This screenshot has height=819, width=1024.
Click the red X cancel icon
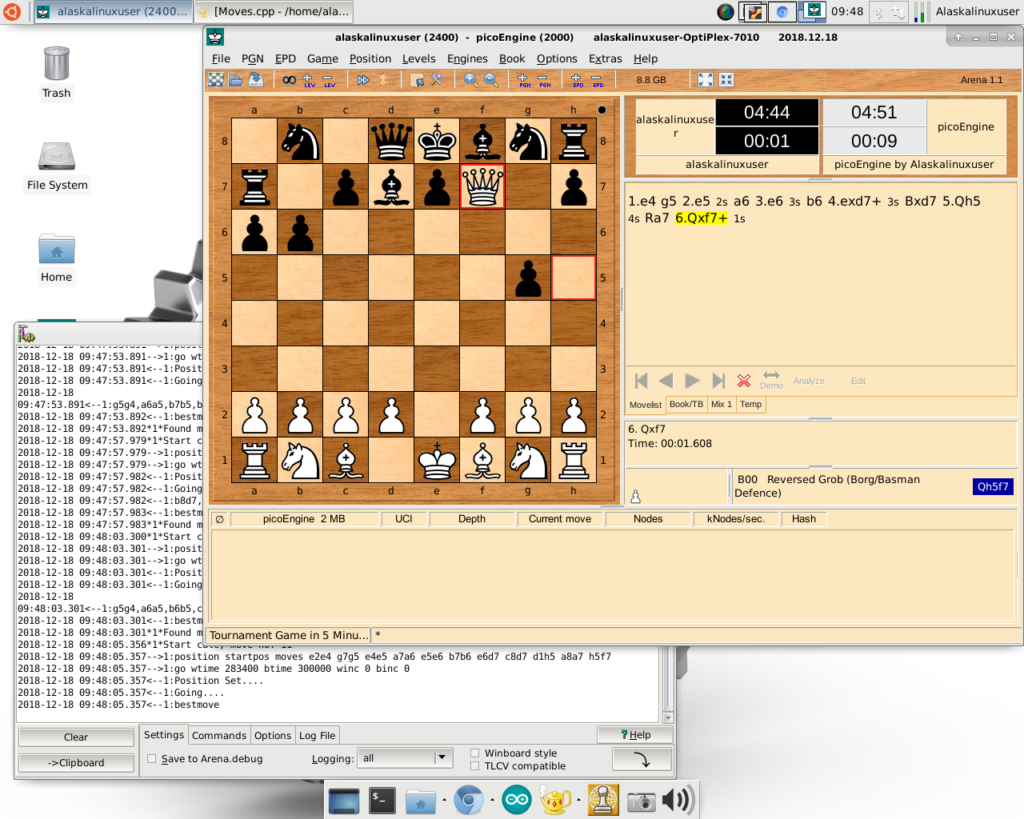744,381
